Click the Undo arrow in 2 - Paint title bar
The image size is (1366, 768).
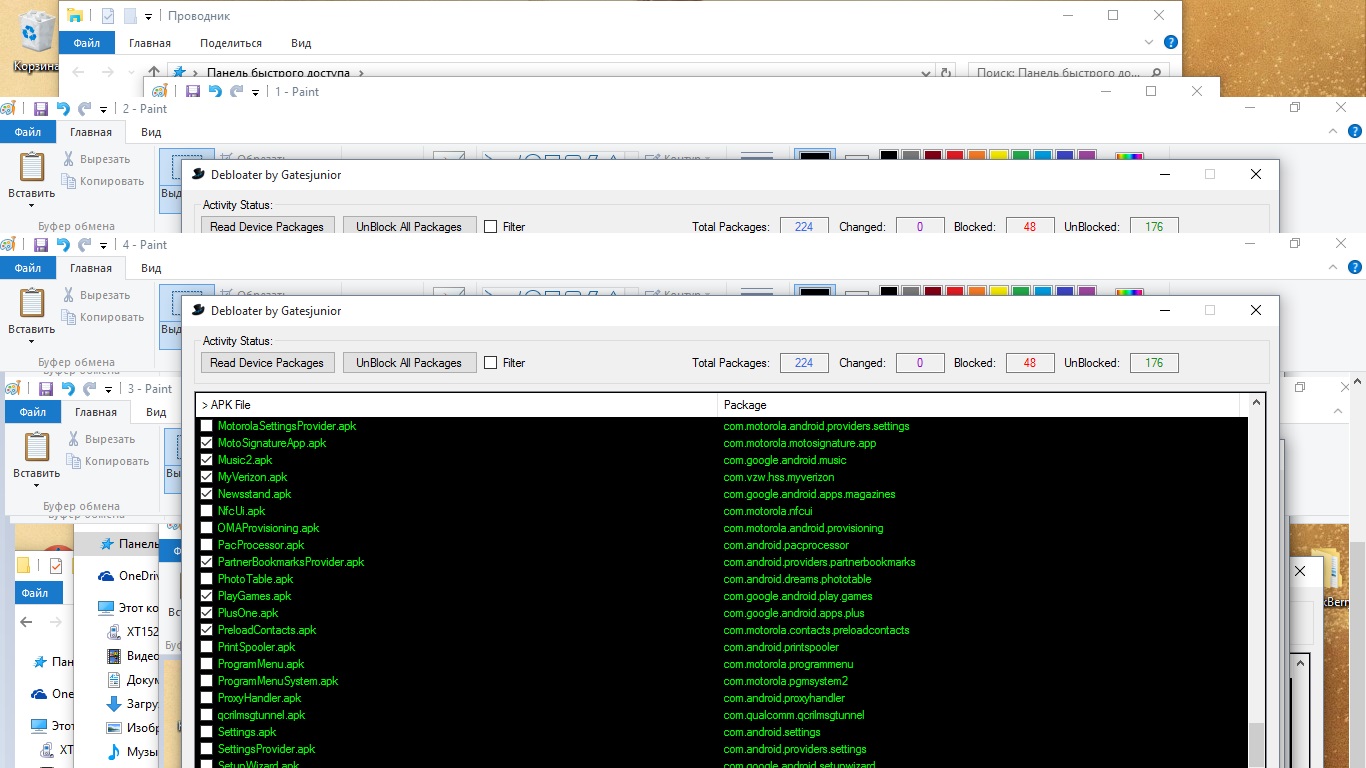pyautogui.click(x=63, y=108)
